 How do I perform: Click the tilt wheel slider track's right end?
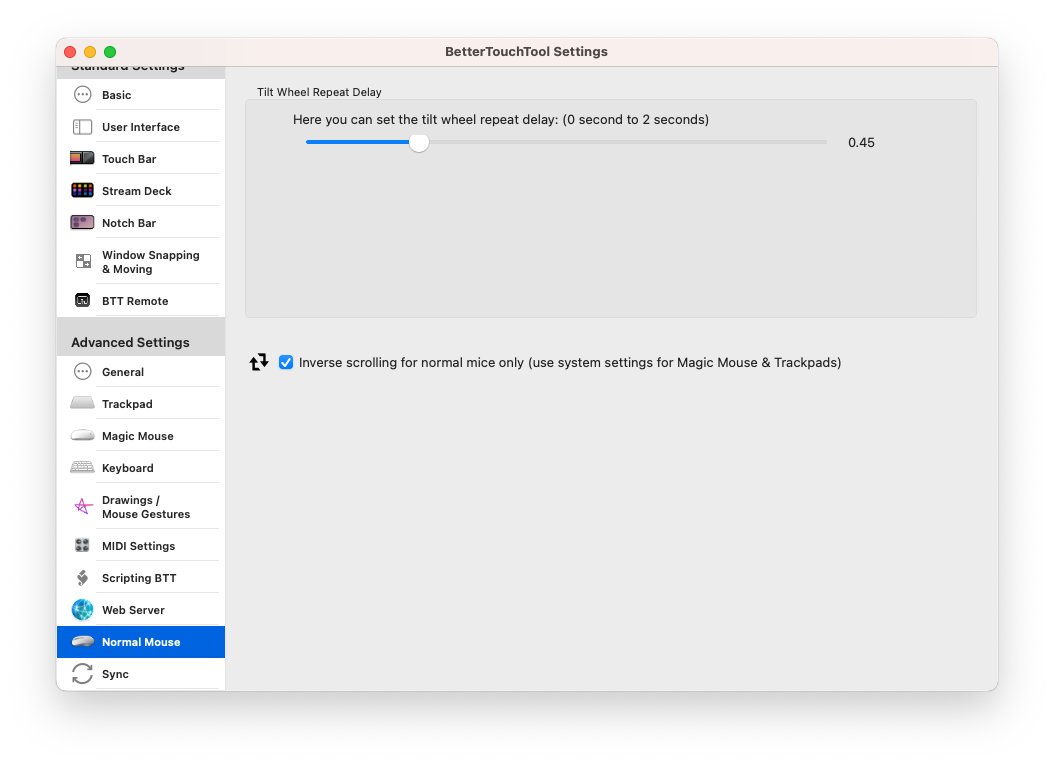pyautogui.click(x=824, y=142)
